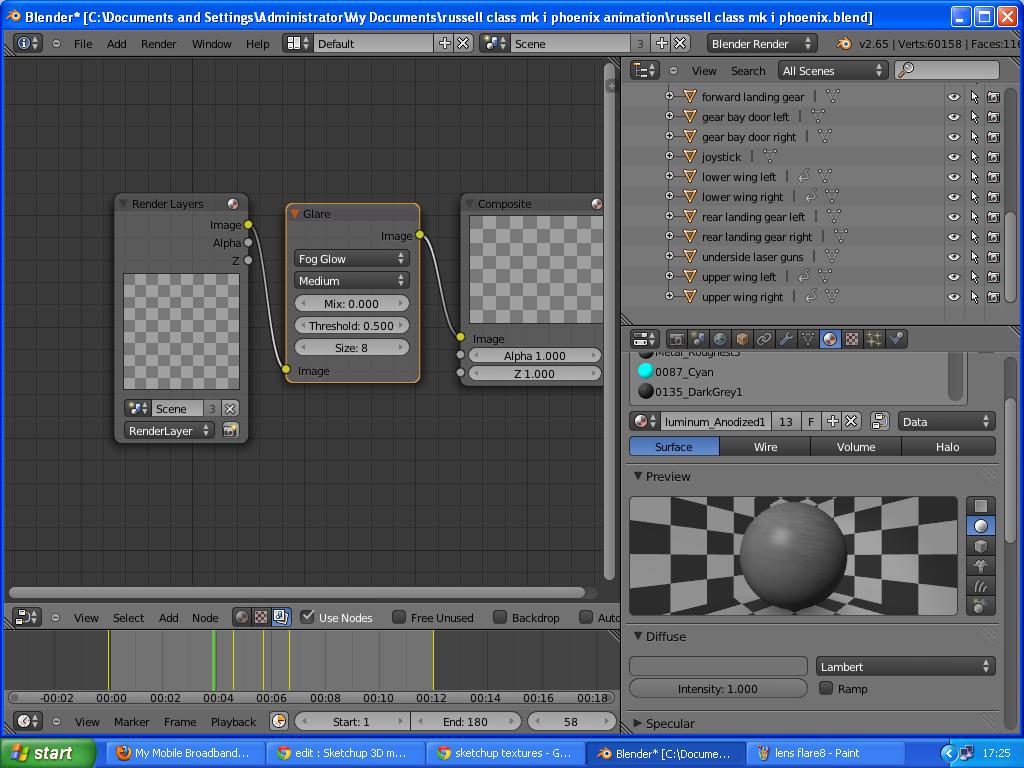Open the Texture properties checker icon
The width and height of the screenshot is (1024, 768).
[x=852, y=339]
